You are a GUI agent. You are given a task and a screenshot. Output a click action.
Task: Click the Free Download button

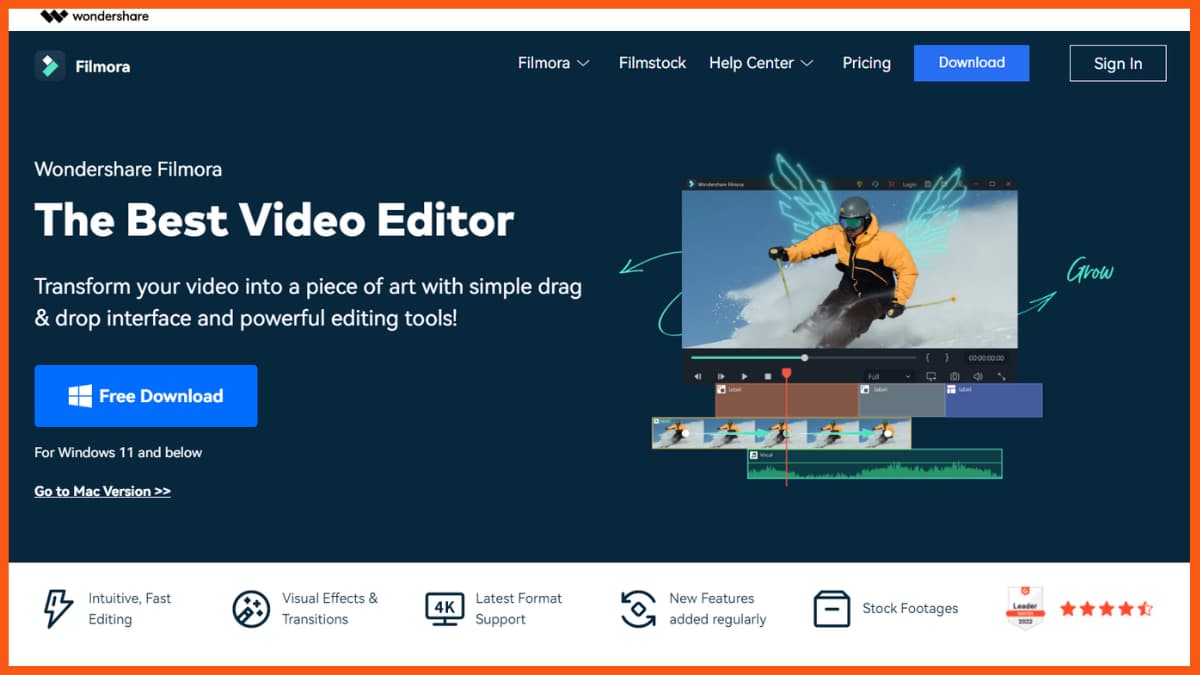coord(145,396)
